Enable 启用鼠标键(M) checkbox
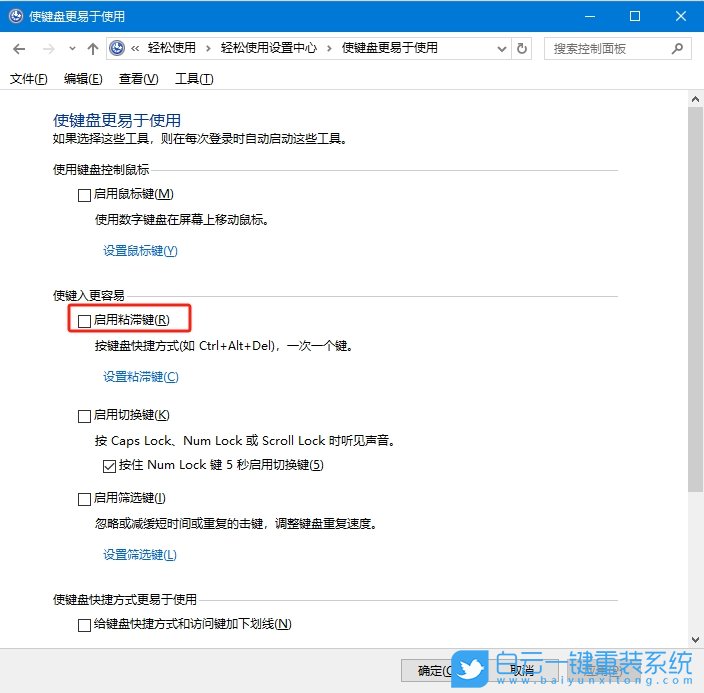The width and height of the screenshot is (704, 693). tap(84, 195)
